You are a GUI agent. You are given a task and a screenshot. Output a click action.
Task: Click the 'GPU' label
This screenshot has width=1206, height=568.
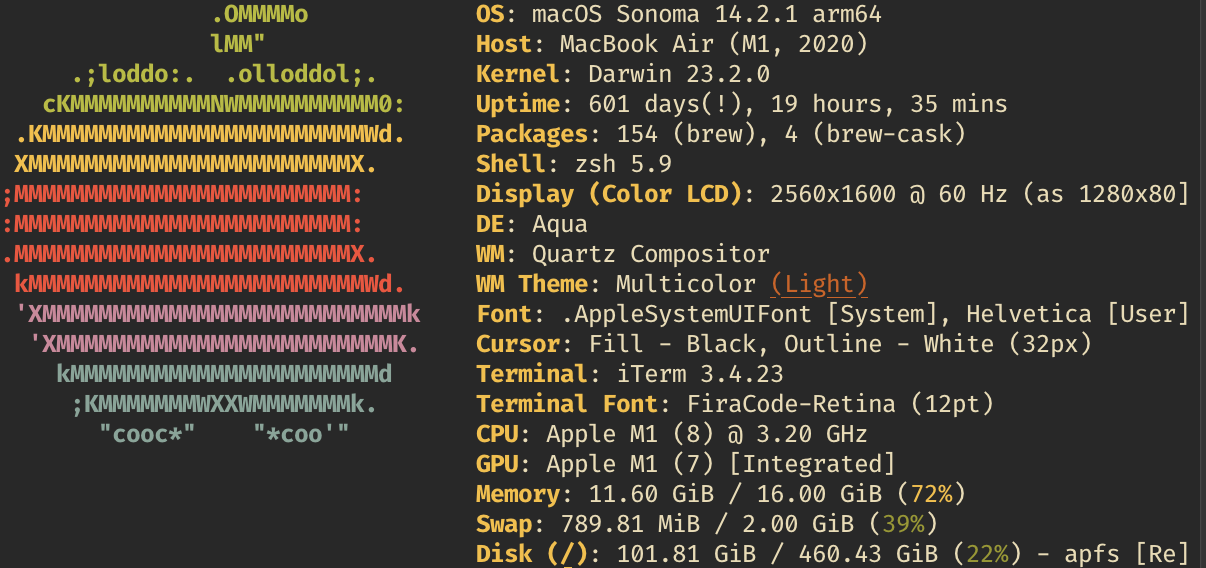(497, 465)
